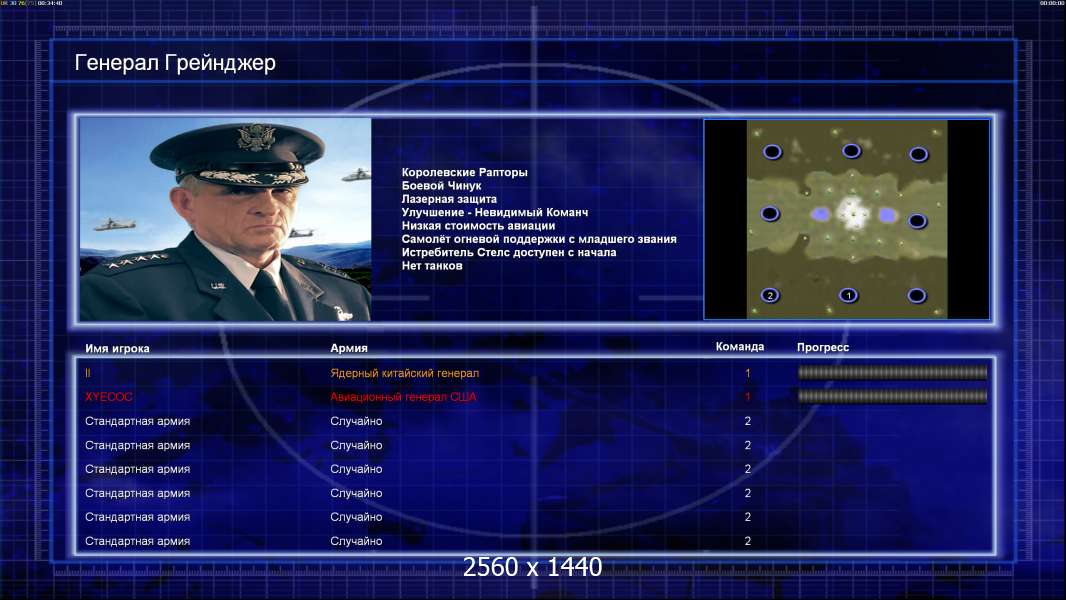Click the 'Прогресс' column header

pos(823,347)
